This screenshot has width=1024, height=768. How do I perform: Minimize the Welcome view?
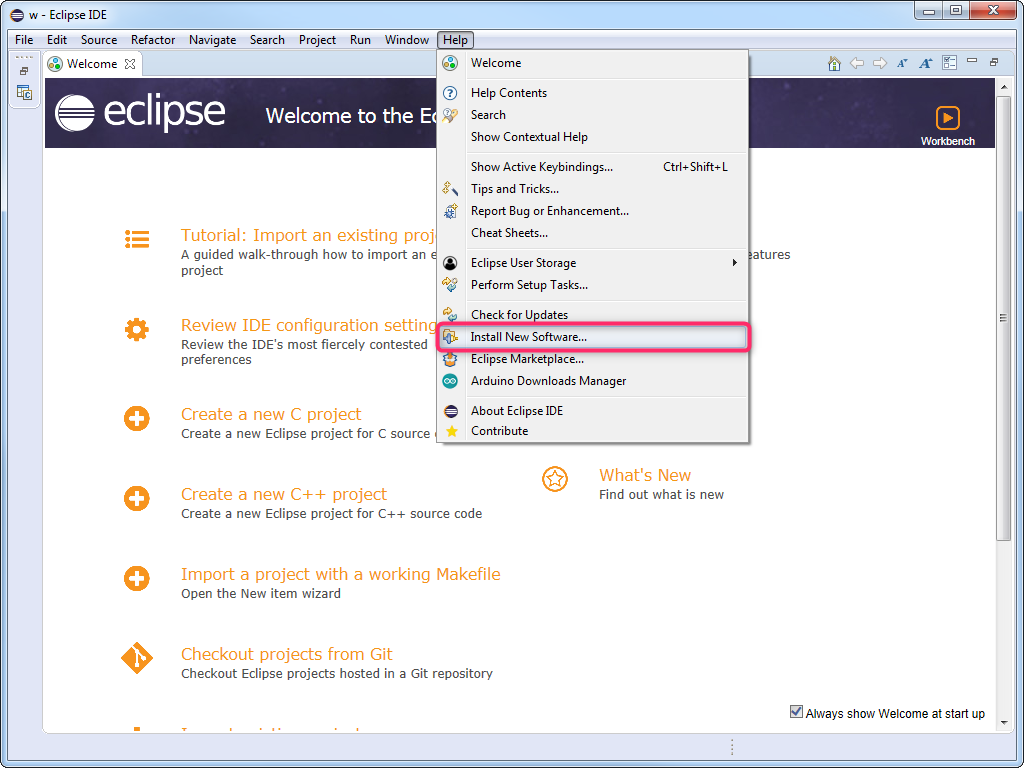pyautogui.click(x=972, y=61)
